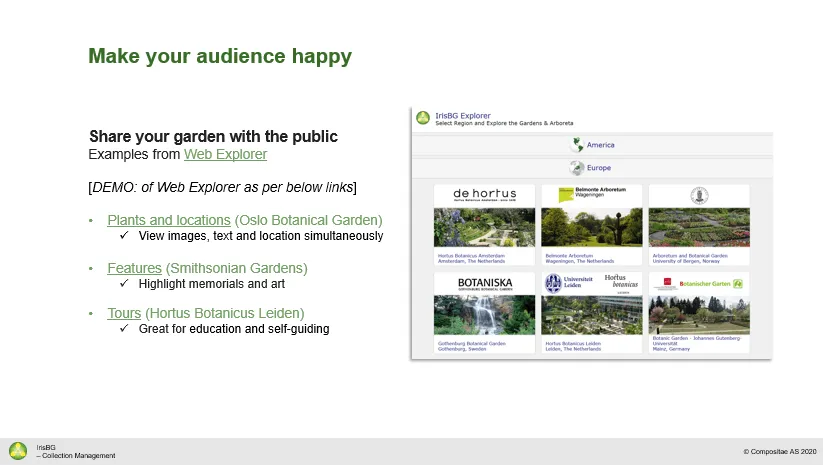Click the Europe globe icon
The height and width of the screenshot is (465, 823).
(577, 167)
